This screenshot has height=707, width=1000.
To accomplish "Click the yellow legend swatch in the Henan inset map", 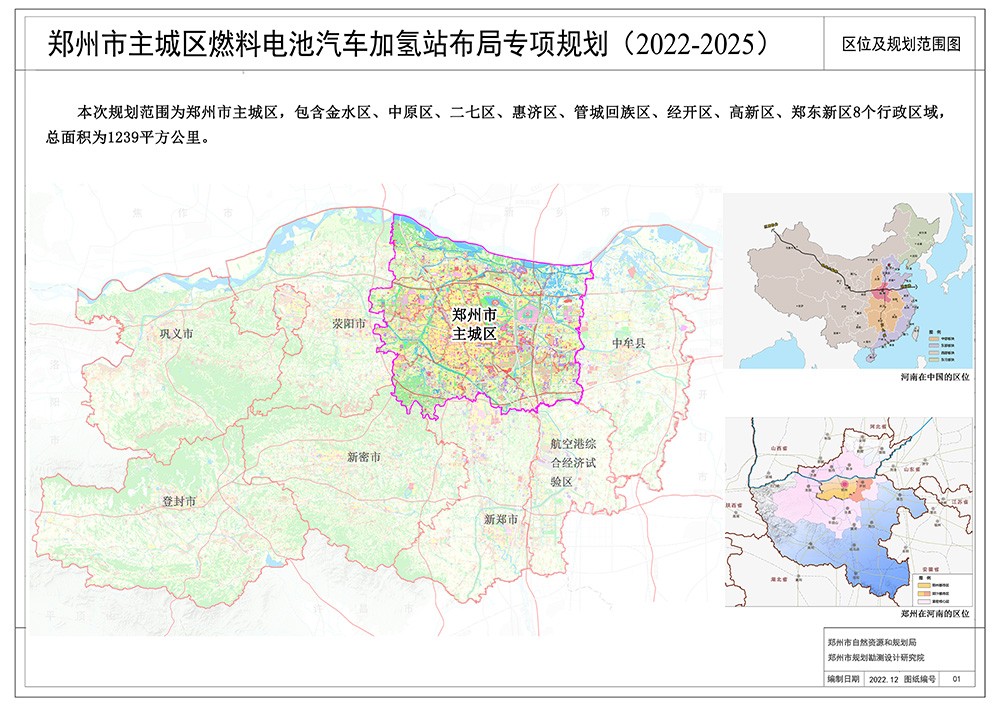I will (924, 585).
